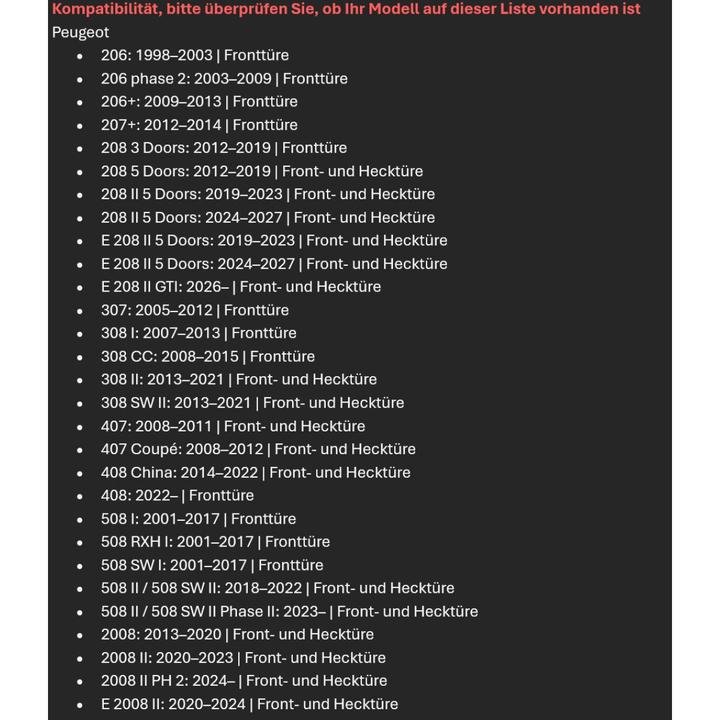720x720 pixels.
Task: Select 208 5 Doors: 2012–2019 entry
Action: pos(262,171)
